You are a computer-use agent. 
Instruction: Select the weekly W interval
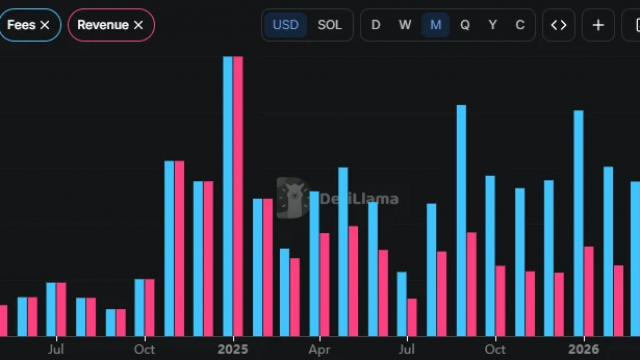pyautogui.click(x=405, y=25)
